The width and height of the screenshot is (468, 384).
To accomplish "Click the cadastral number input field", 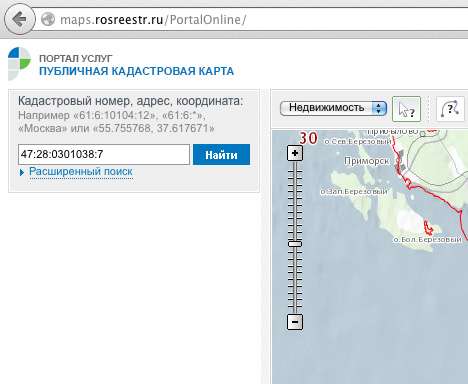I will pyautogui.click(x=104, y=154).
